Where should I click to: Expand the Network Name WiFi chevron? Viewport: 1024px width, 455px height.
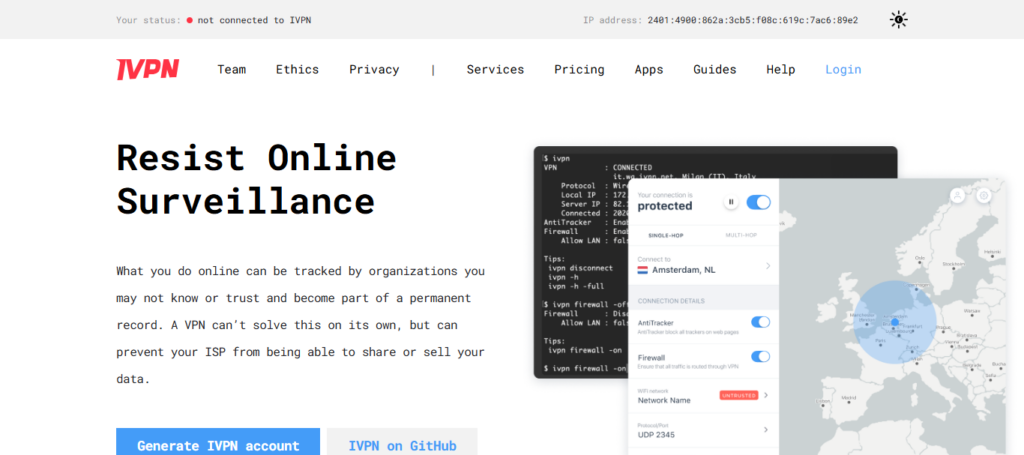point(766,395)
